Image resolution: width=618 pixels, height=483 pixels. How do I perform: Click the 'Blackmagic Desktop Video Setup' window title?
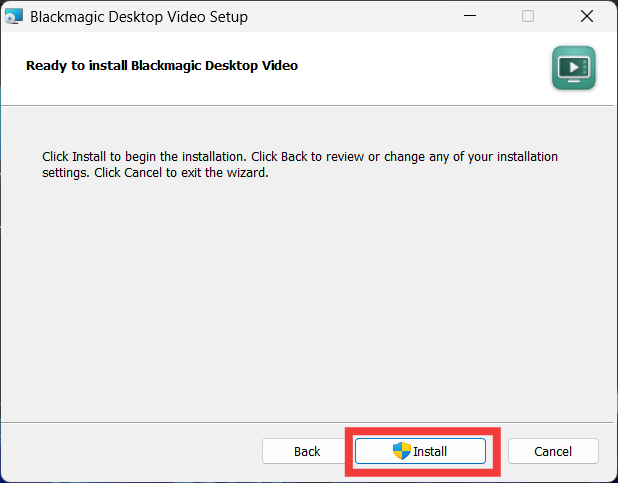click(139, 17)
